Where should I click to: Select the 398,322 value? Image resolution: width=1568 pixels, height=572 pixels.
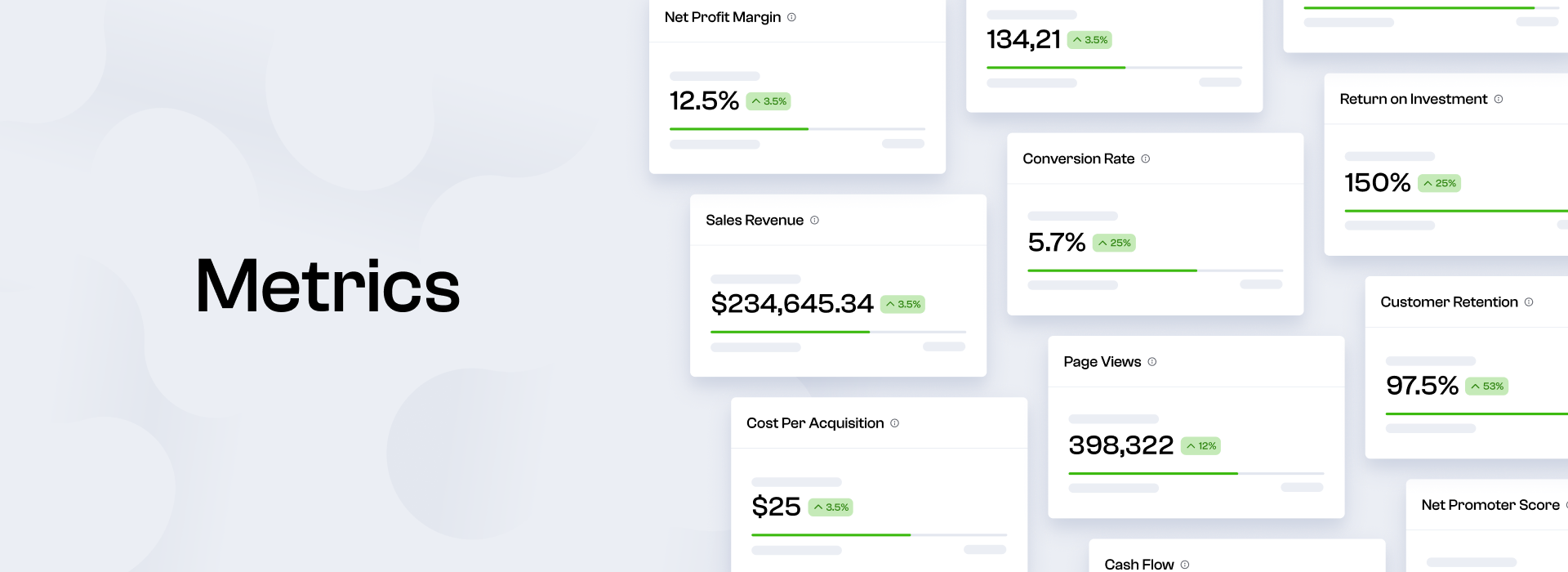tap(1121, 445)
